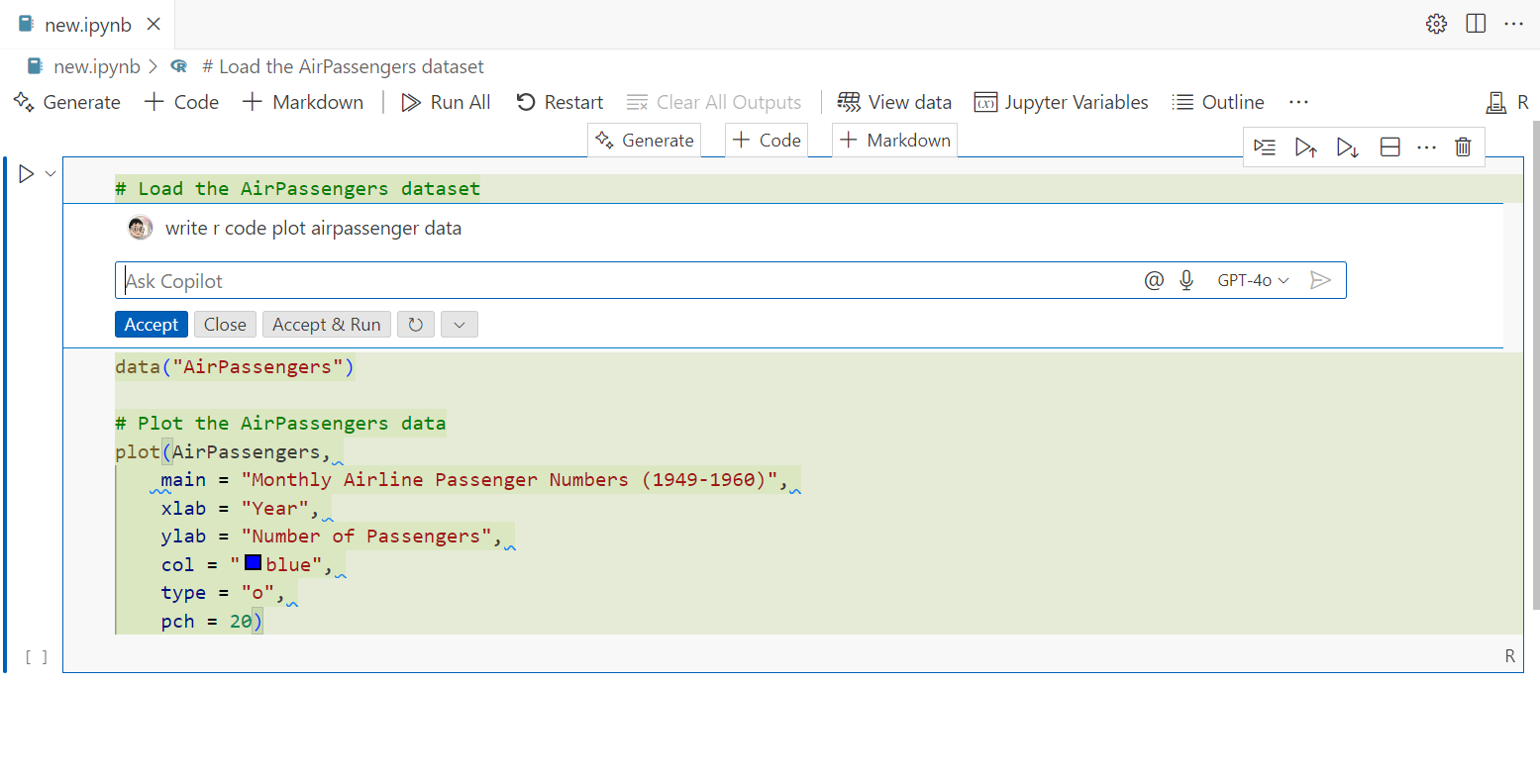Click Execute cell and below icon

pos(1347,147)
